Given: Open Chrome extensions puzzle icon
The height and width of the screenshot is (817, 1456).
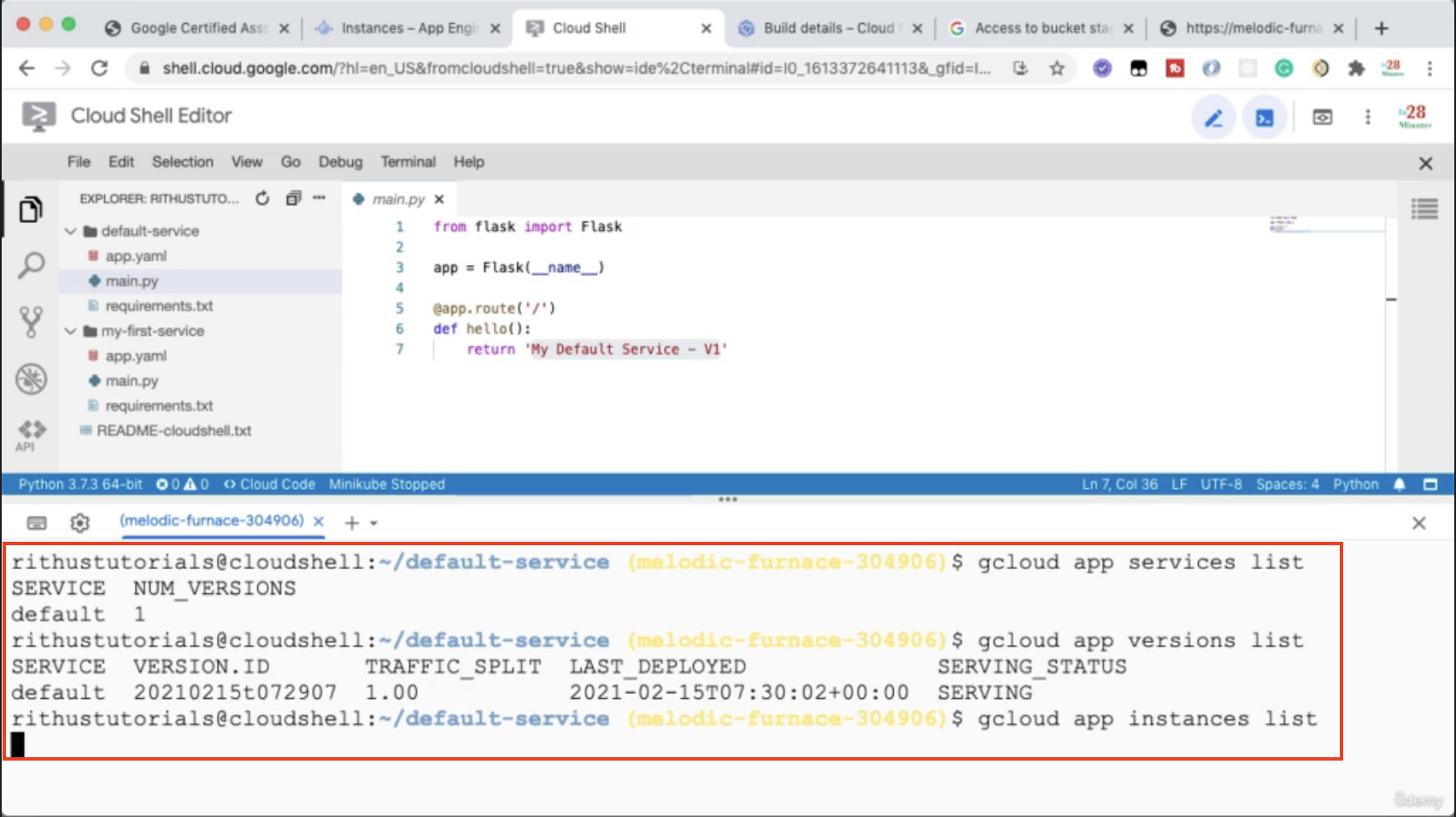Looking at the screenshot, I should [1356, 68].
